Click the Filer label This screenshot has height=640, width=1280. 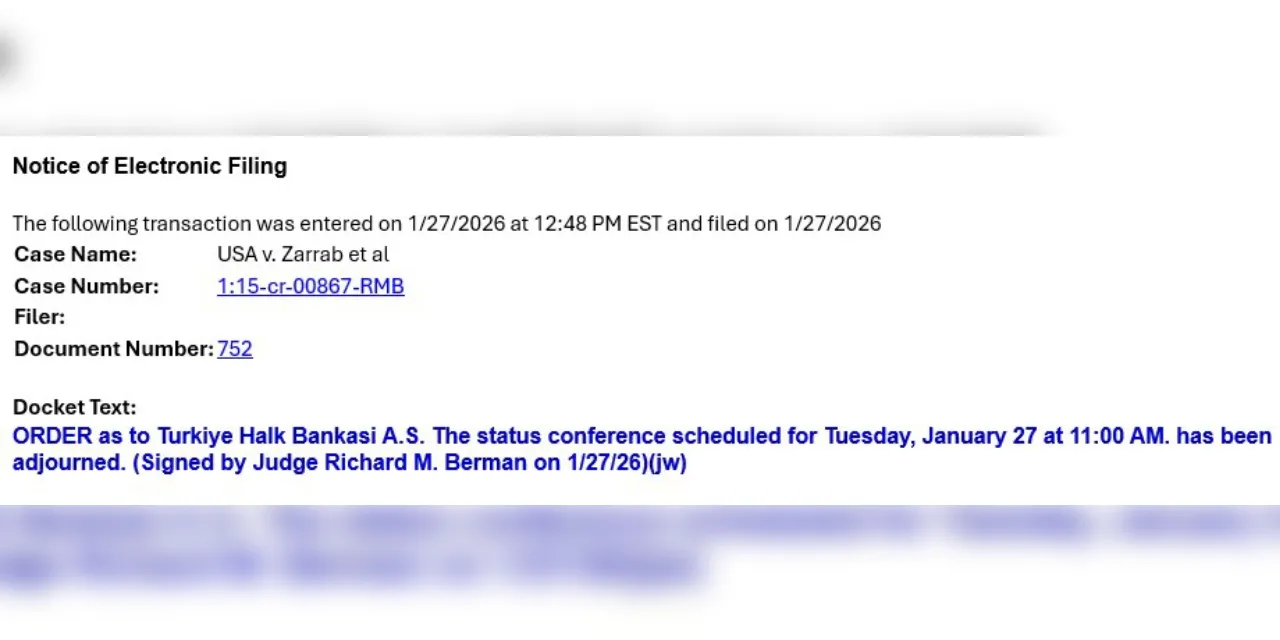pyautogui.click(x=40, y=318)
